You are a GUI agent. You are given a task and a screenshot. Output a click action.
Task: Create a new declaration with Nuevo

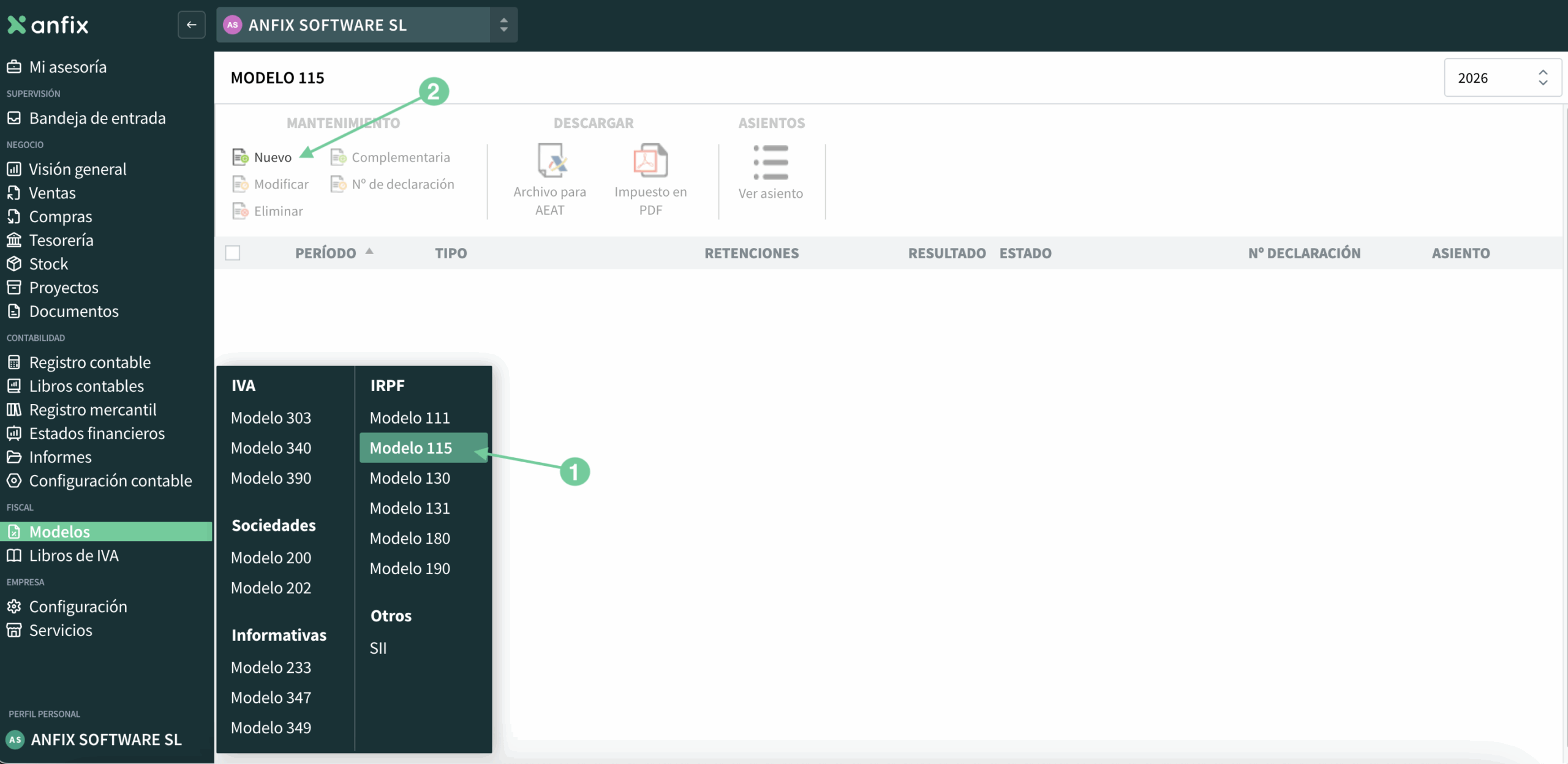(x=262, y=157)
